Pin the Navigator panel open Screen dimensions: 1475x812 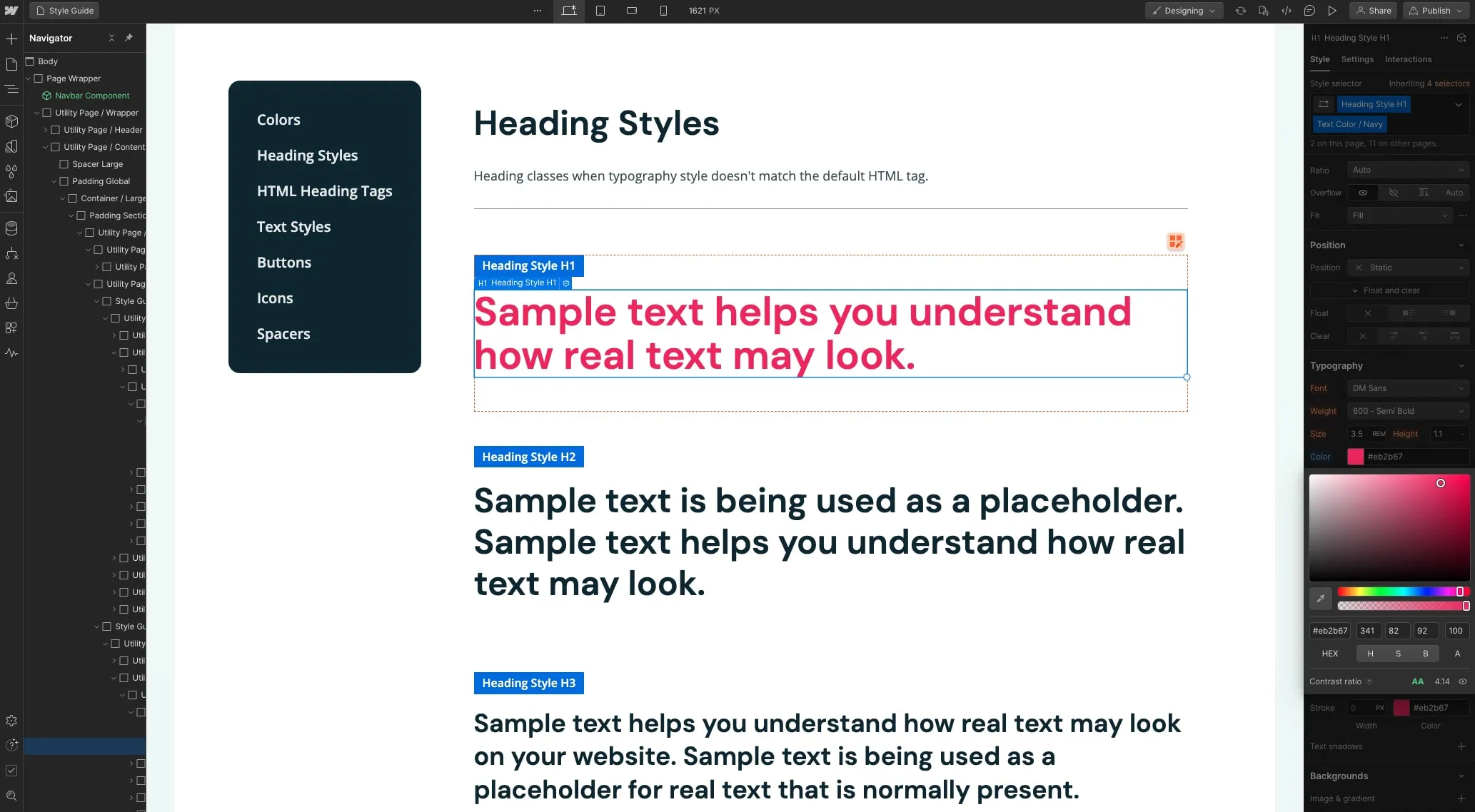pos(129,38)
